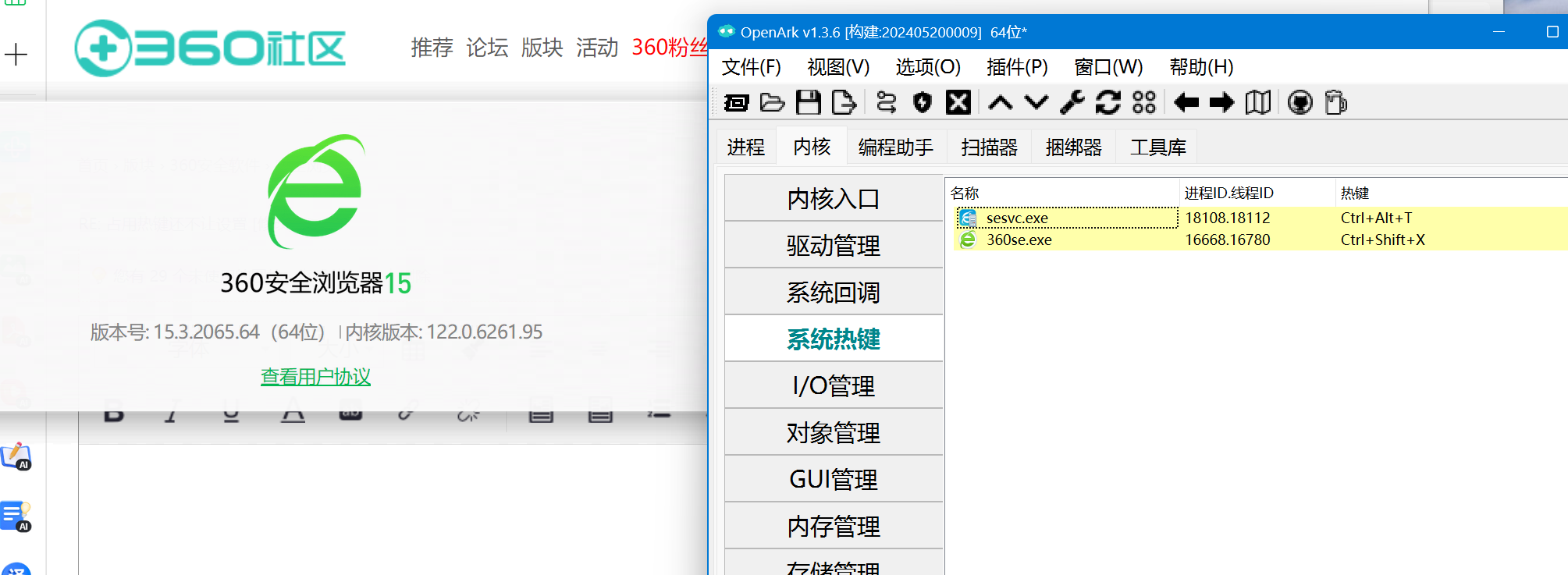Click the 360社区 logo
Image resolution: width=1568 pixels, height=575 pixels.
(x=210, y=48)
